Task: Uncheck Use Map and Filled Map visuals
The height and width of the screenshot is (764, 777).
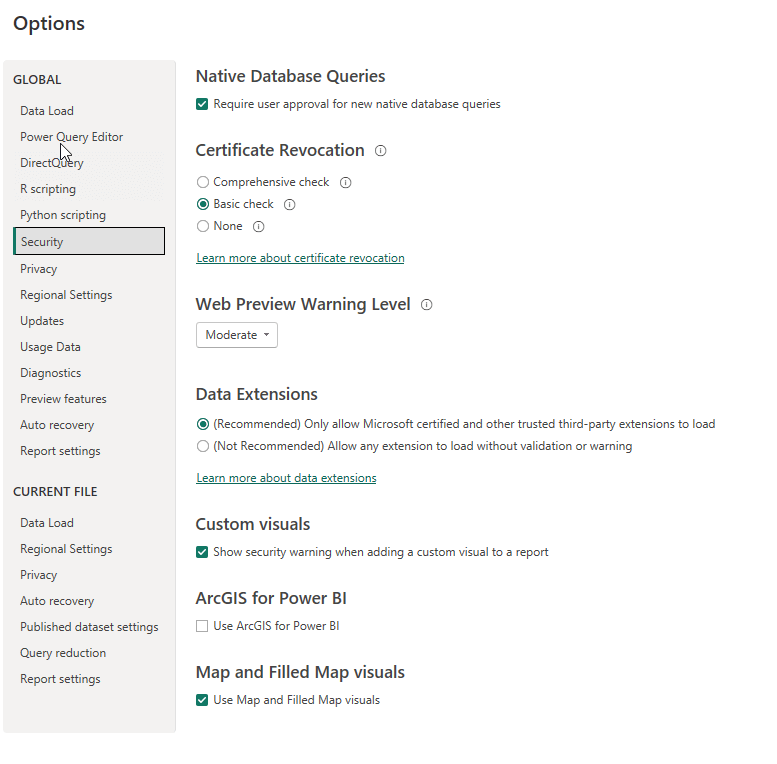Action: 203,700
